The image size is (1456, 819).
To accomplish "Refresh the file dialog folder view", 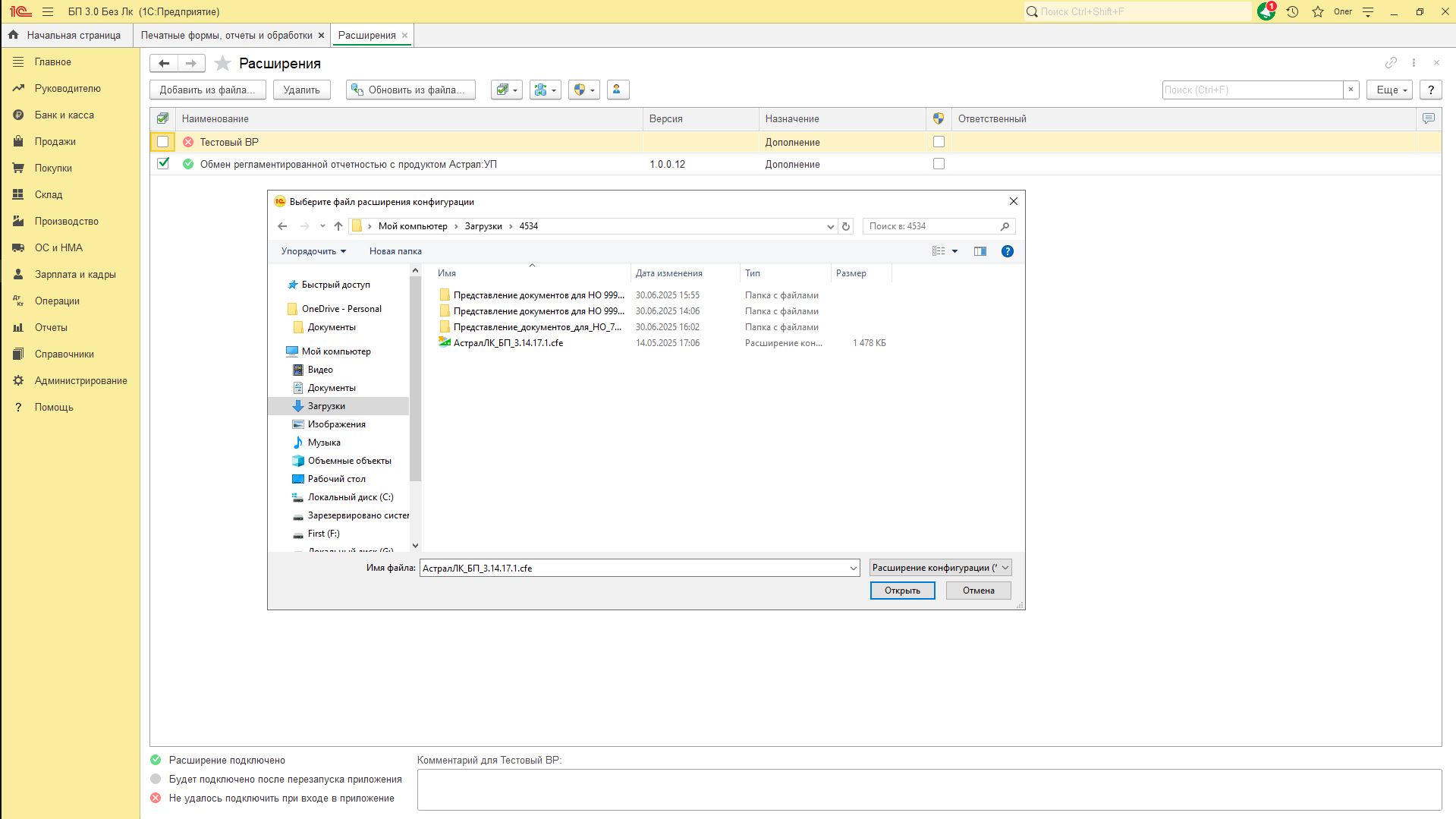I will click(x=846, y=226).
